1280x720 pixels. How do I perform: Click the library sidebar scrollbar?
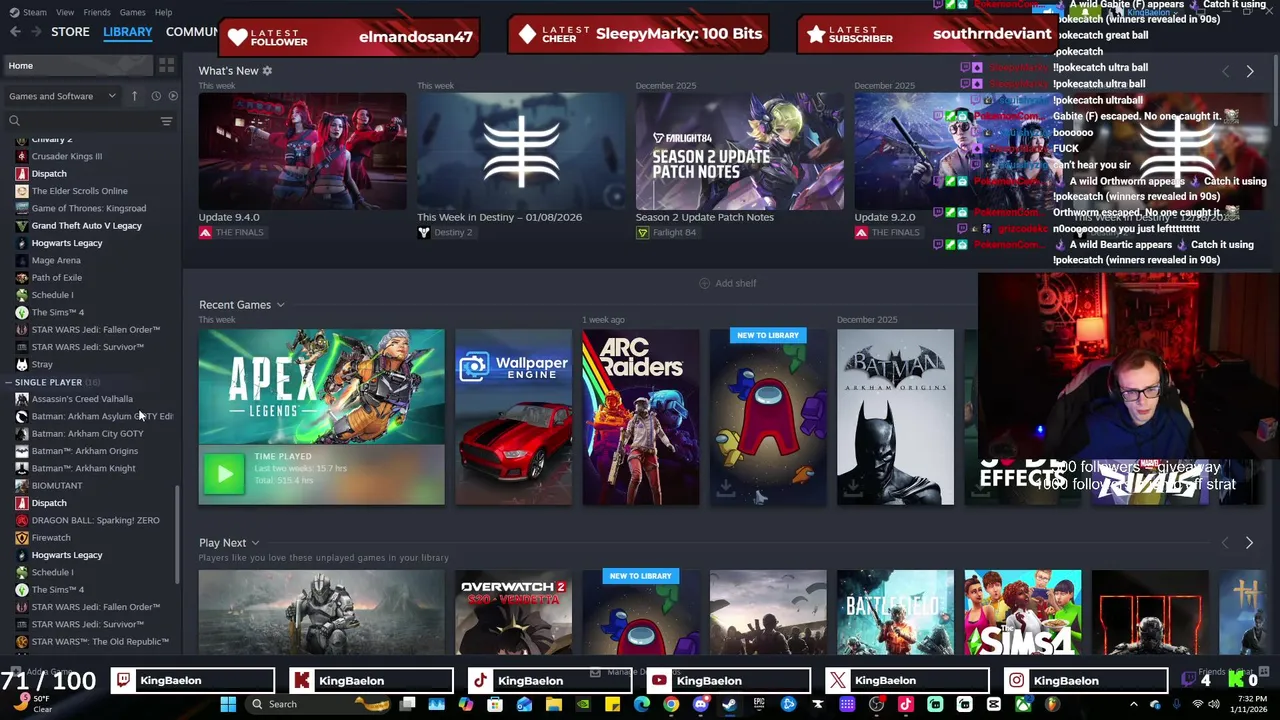click(x=179, y=535)
